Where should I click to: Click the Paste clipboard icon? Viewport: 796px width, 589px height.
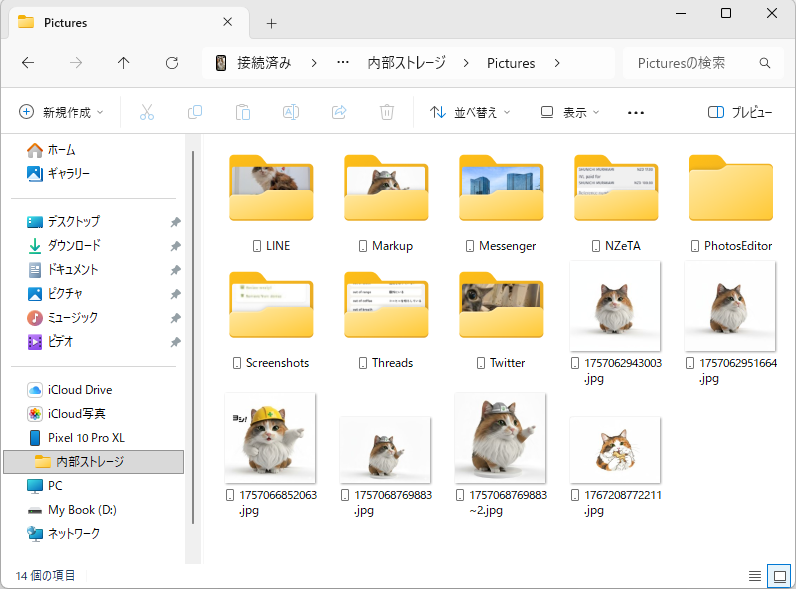point(243,112)
